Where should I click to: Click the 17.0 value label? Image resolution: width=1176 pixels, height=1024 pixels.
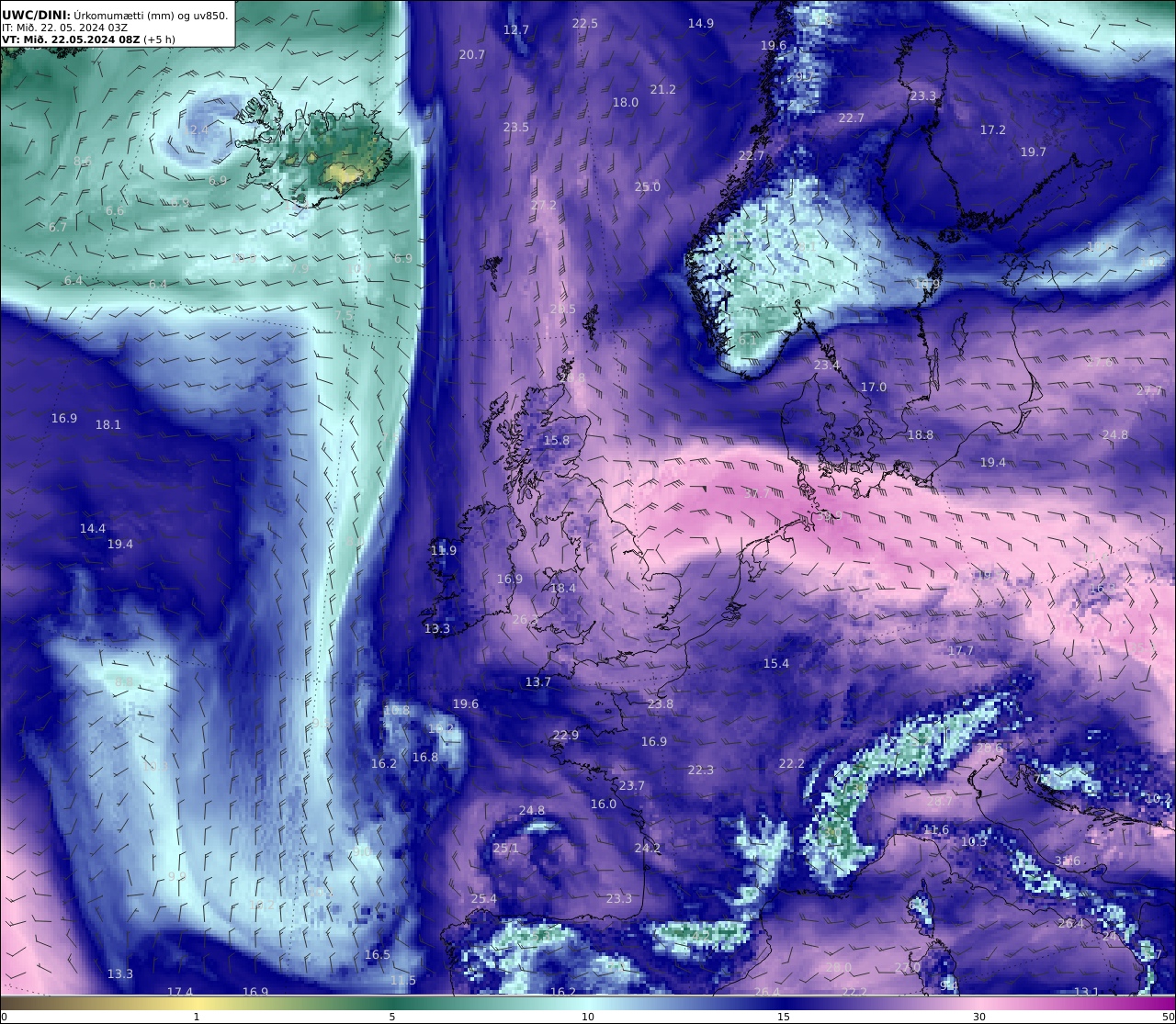[x=874, y=388]
